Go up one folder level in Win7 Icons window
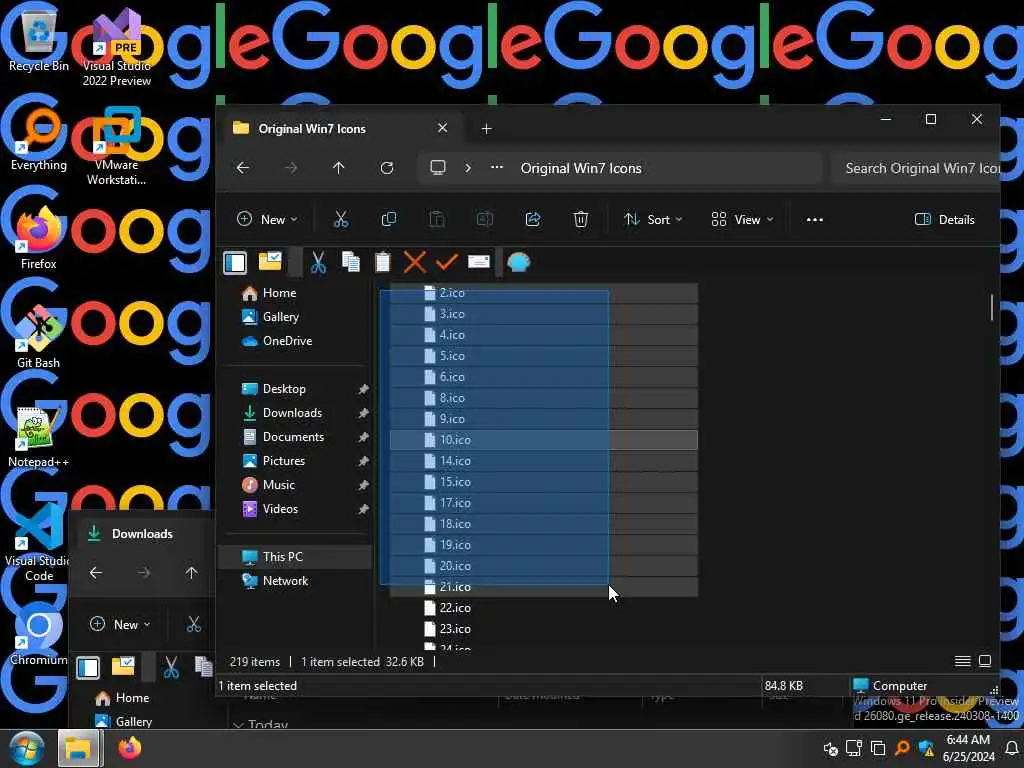The width and height of the screenshot is (1024, 768). click(338, 168)
